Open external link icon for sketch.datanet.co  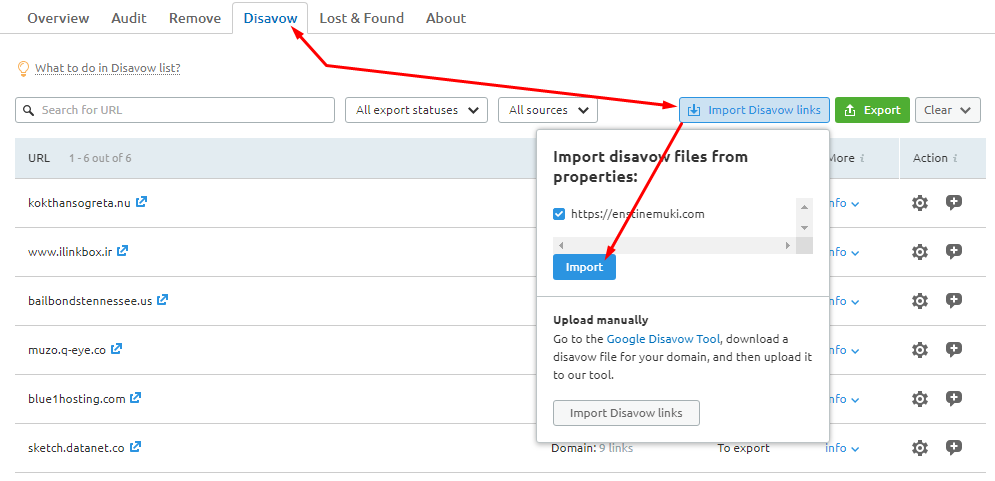click(135, 447)
